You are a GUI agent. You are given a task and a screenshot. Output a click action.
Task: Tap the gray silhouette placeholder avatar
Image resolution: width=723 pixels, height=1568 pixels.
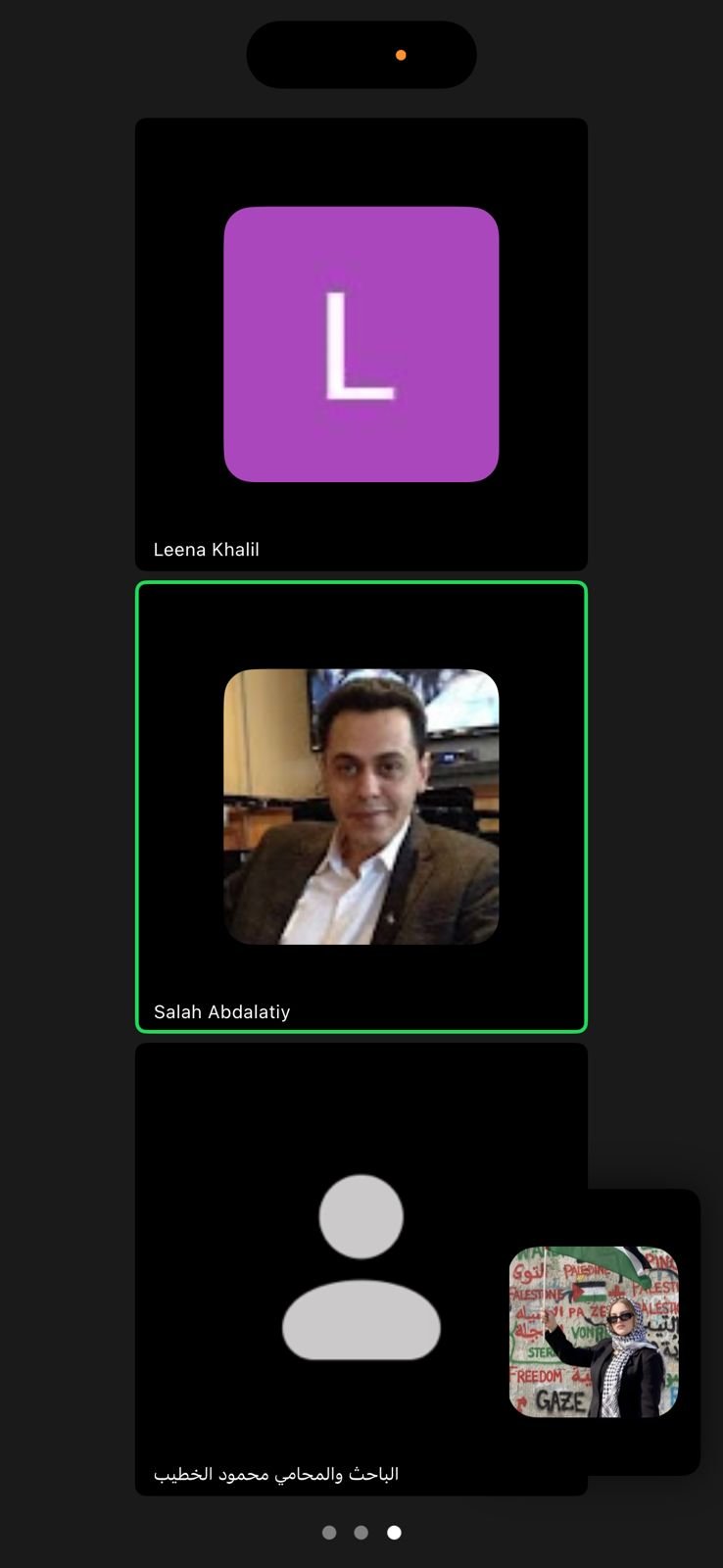[361, 1267]
